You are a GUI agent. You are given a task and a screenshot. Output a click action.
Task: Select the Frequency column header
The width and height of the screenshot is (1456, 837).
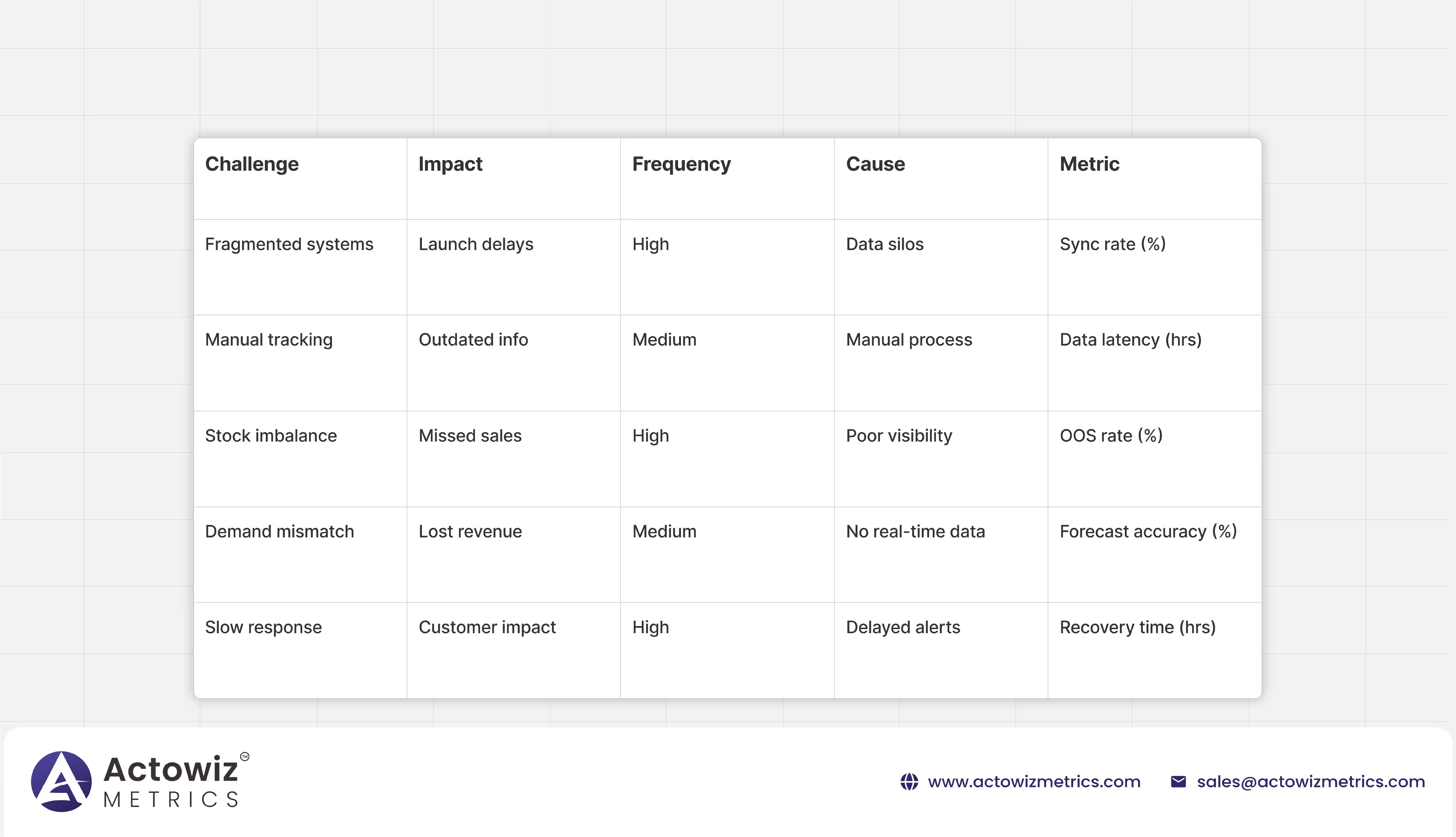pyautogui.click(x=682, y=164)
